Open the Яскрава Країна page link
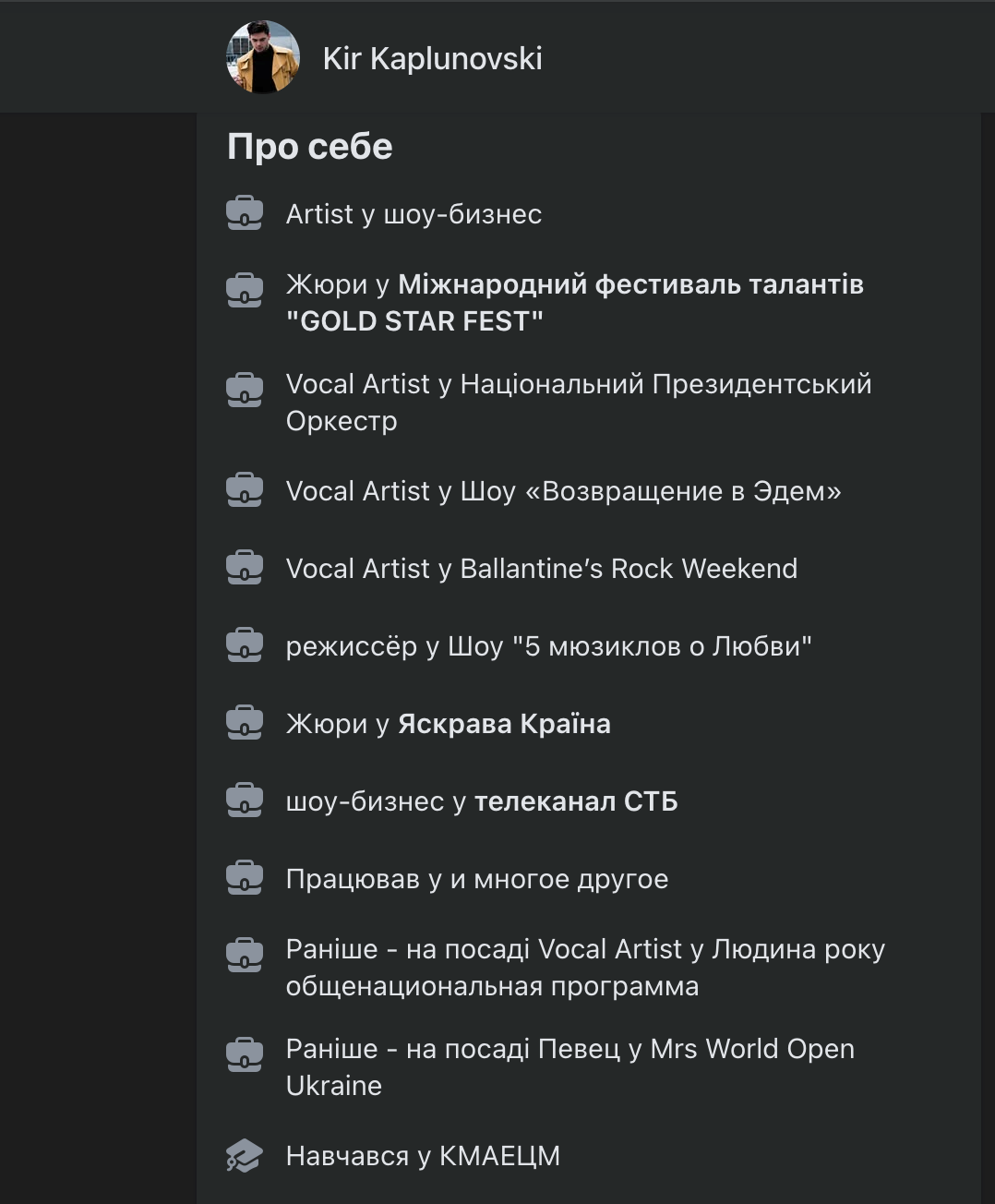Screen dimensions: 995x1204 click(x=504, y=724)
